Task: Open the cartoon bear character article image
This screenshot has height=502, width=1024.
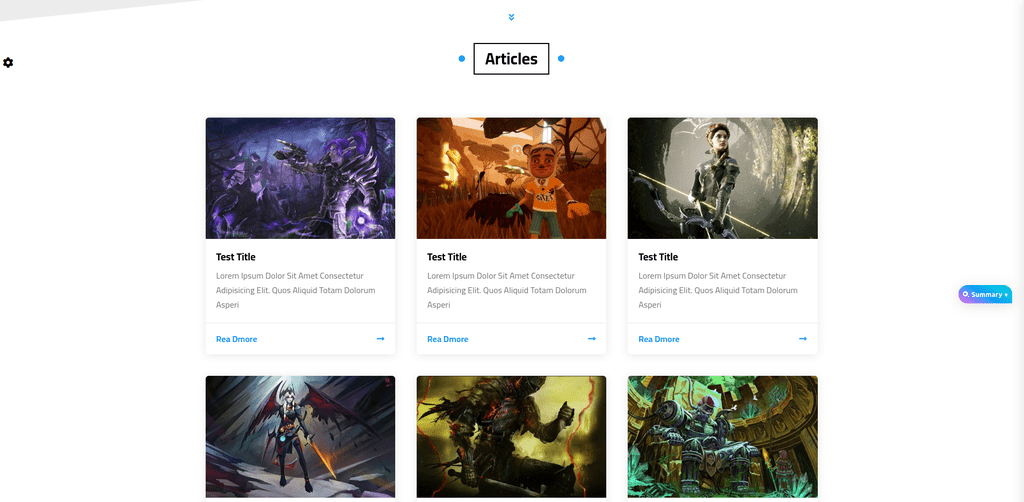Action: 511,178
